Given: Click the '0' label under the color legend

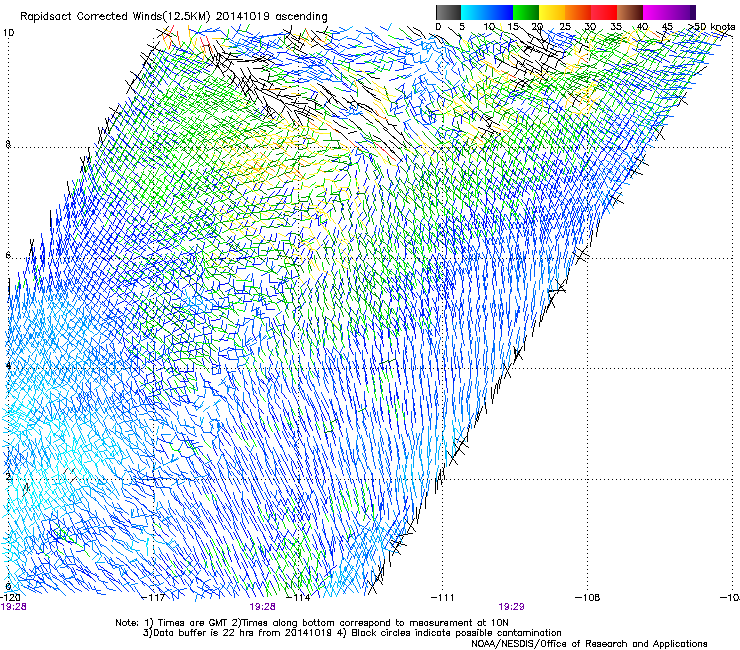Looking at the screenshot, I should click(x=438, y=27).
